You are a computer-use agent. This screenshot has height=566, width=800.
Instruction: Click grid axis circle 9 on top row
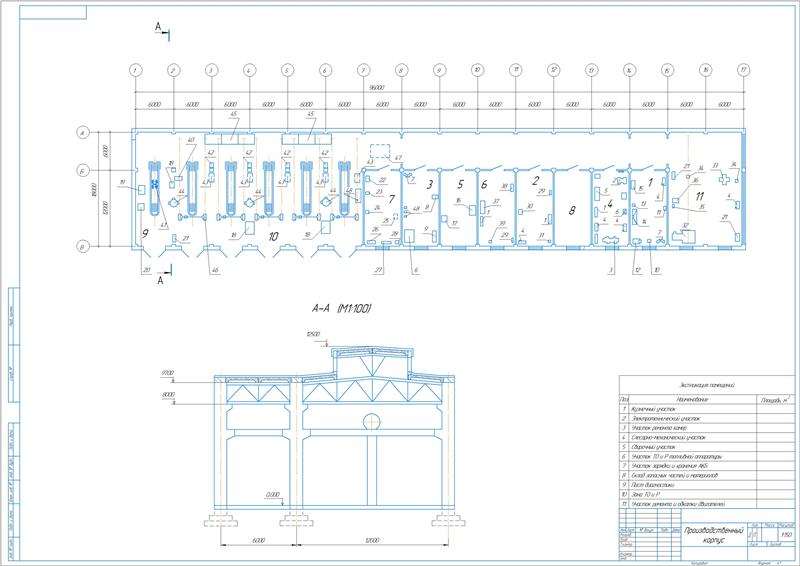[439, 70]
